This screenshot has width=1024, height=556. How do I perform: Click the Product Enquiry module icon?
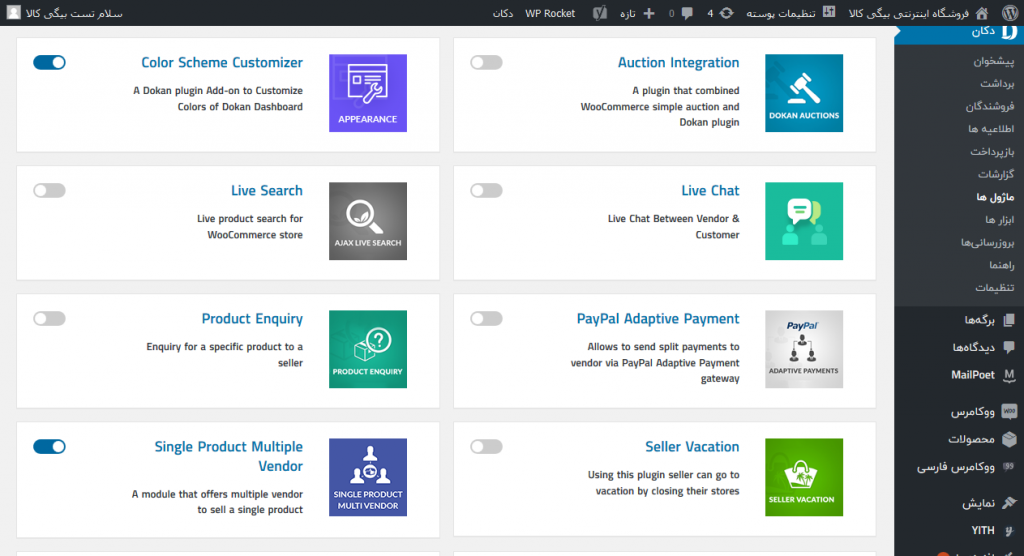coord(368,349)
